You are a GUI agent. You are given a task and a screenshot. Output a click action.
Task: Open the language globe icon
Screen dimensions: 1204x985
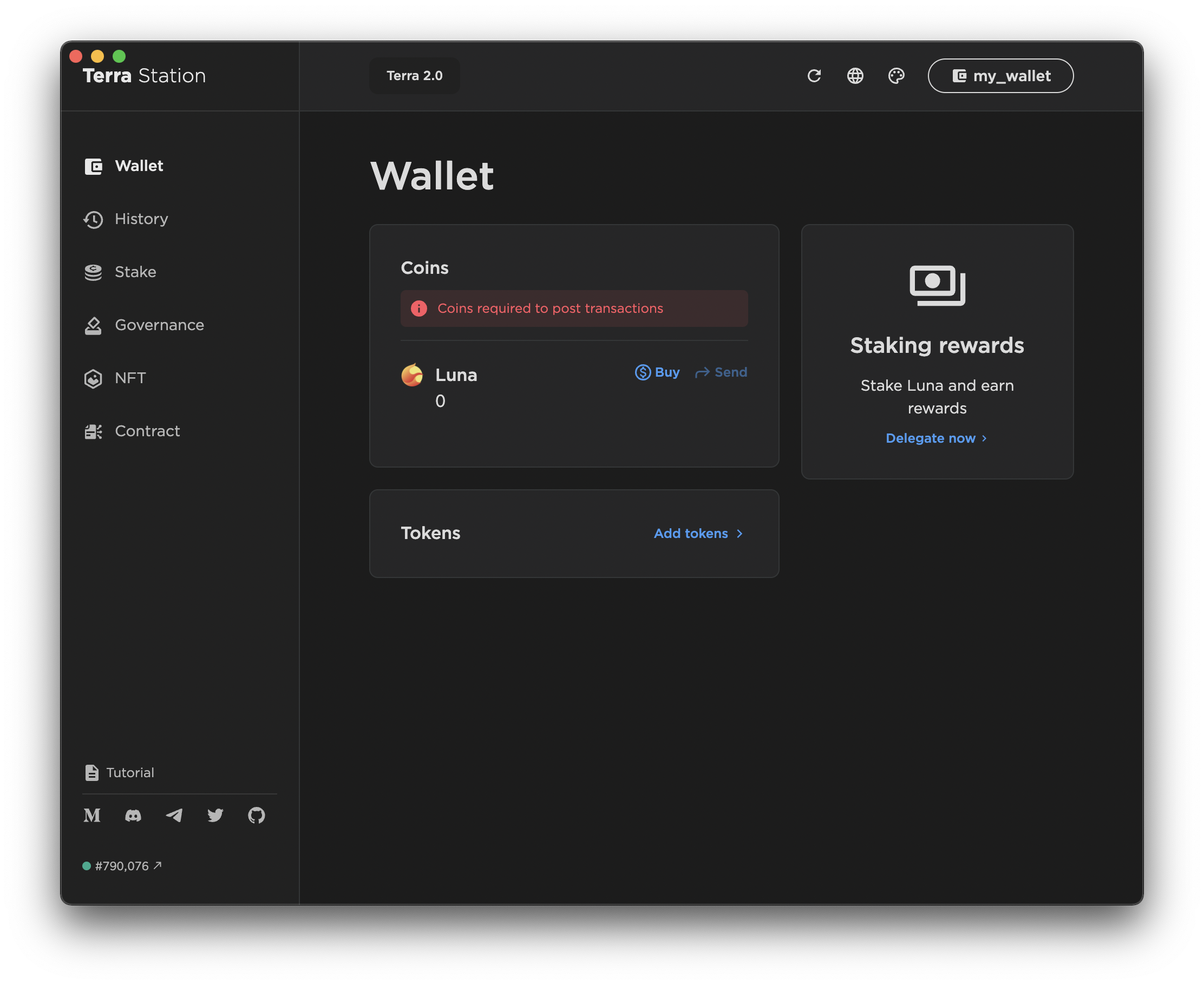point(855,75)
